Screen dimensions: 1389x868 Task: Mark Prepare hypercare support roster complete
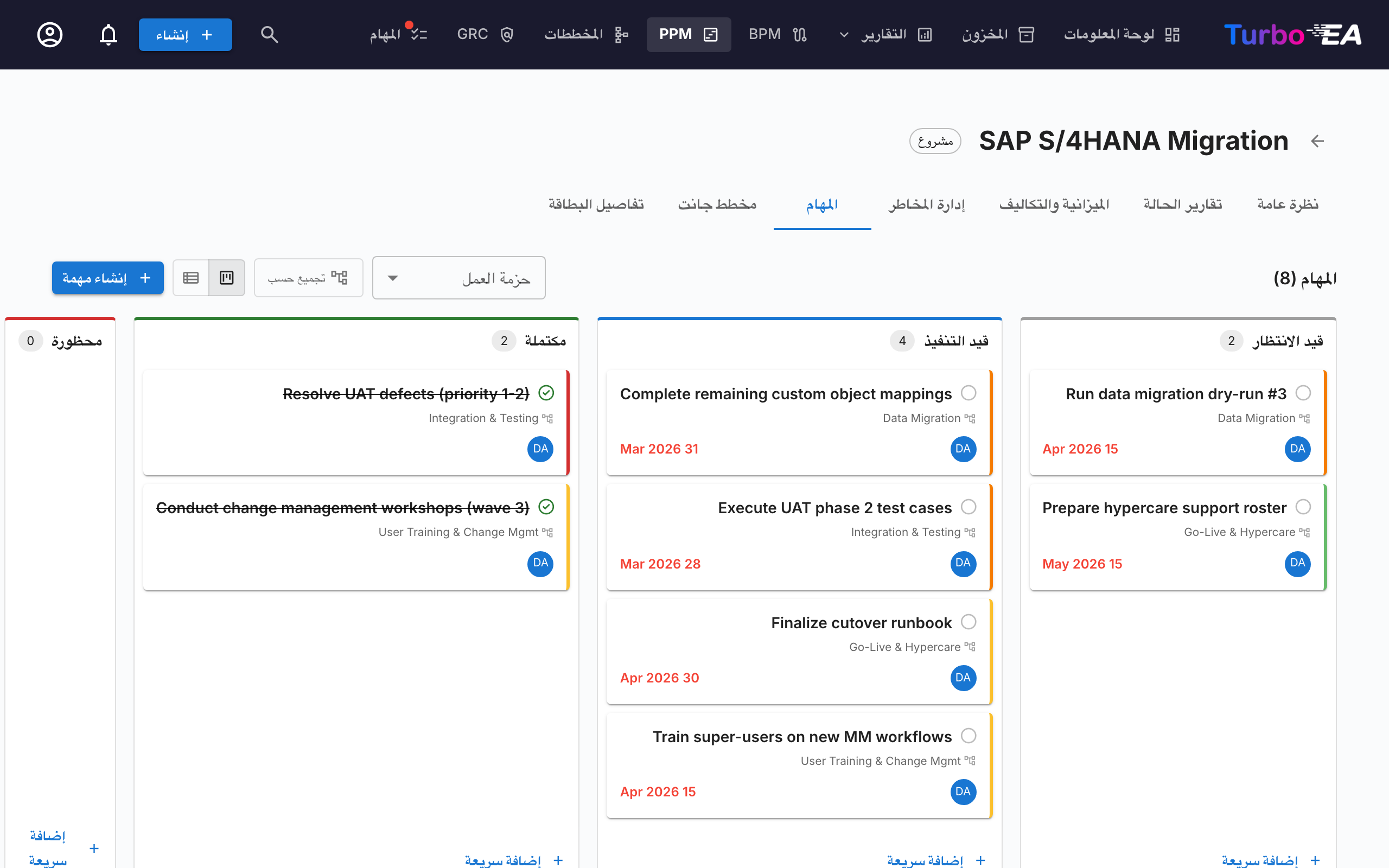pos(1303,507)
